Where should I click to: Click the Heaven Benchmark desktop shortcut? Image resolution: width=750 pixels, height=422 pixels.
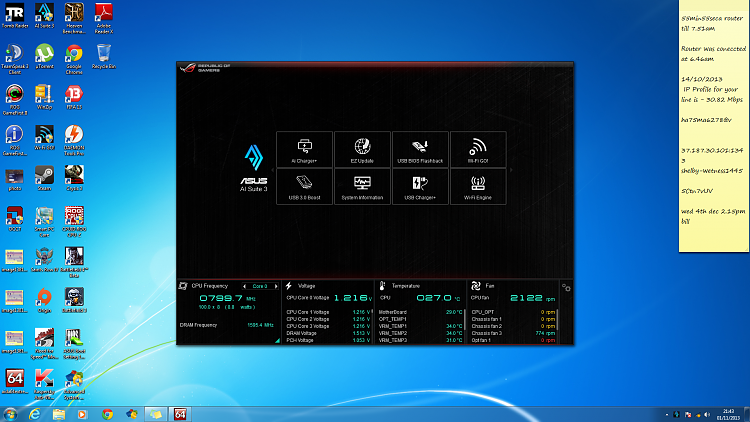point(74,18)
